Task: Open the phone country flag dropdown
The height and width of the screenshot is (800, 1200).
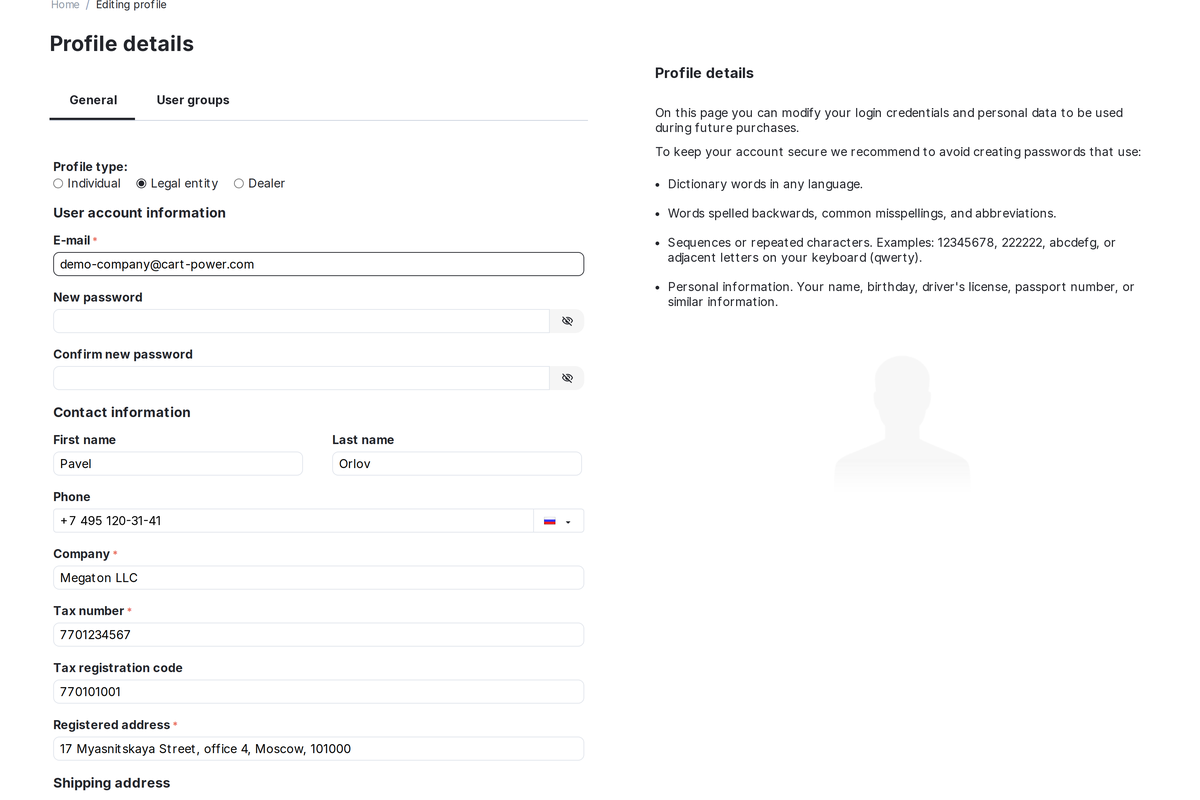Action: [x=558, y=521]
